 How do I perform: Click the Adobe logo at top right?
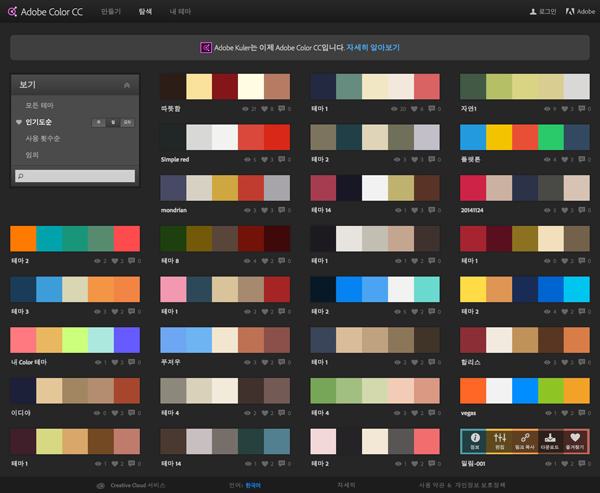[569, 12]
